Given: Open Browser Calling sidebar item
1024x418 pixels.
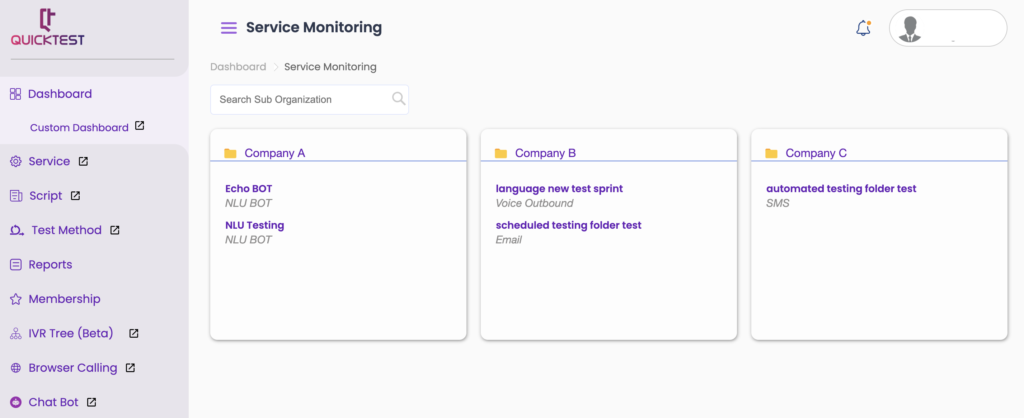Looking at the screenshot, I should (x=72, y=368).
